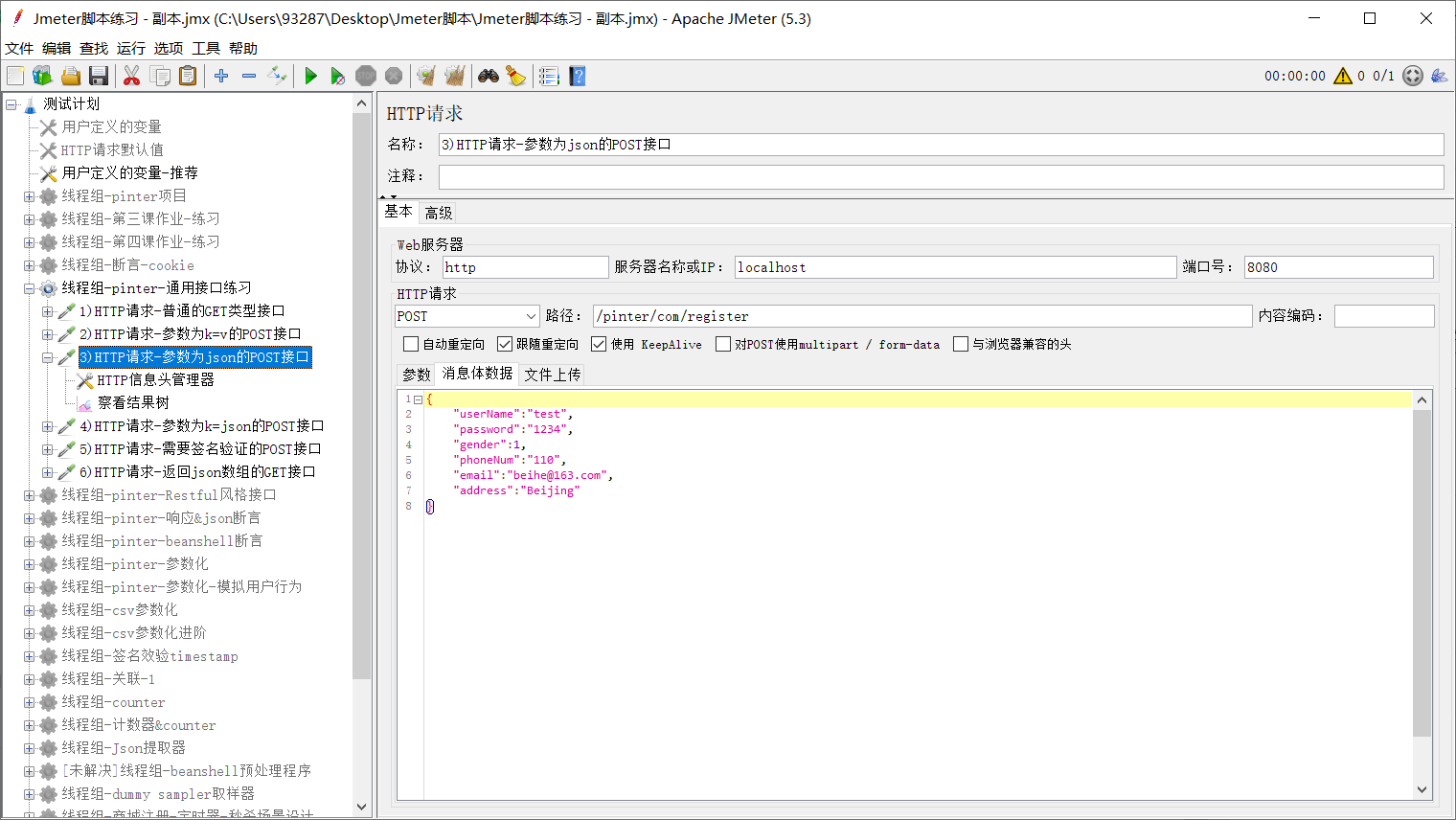The width and height of the screenshot is (1456, 820).
Task: Select the 消息体数据 tab
Action: (x=478, y=374)
